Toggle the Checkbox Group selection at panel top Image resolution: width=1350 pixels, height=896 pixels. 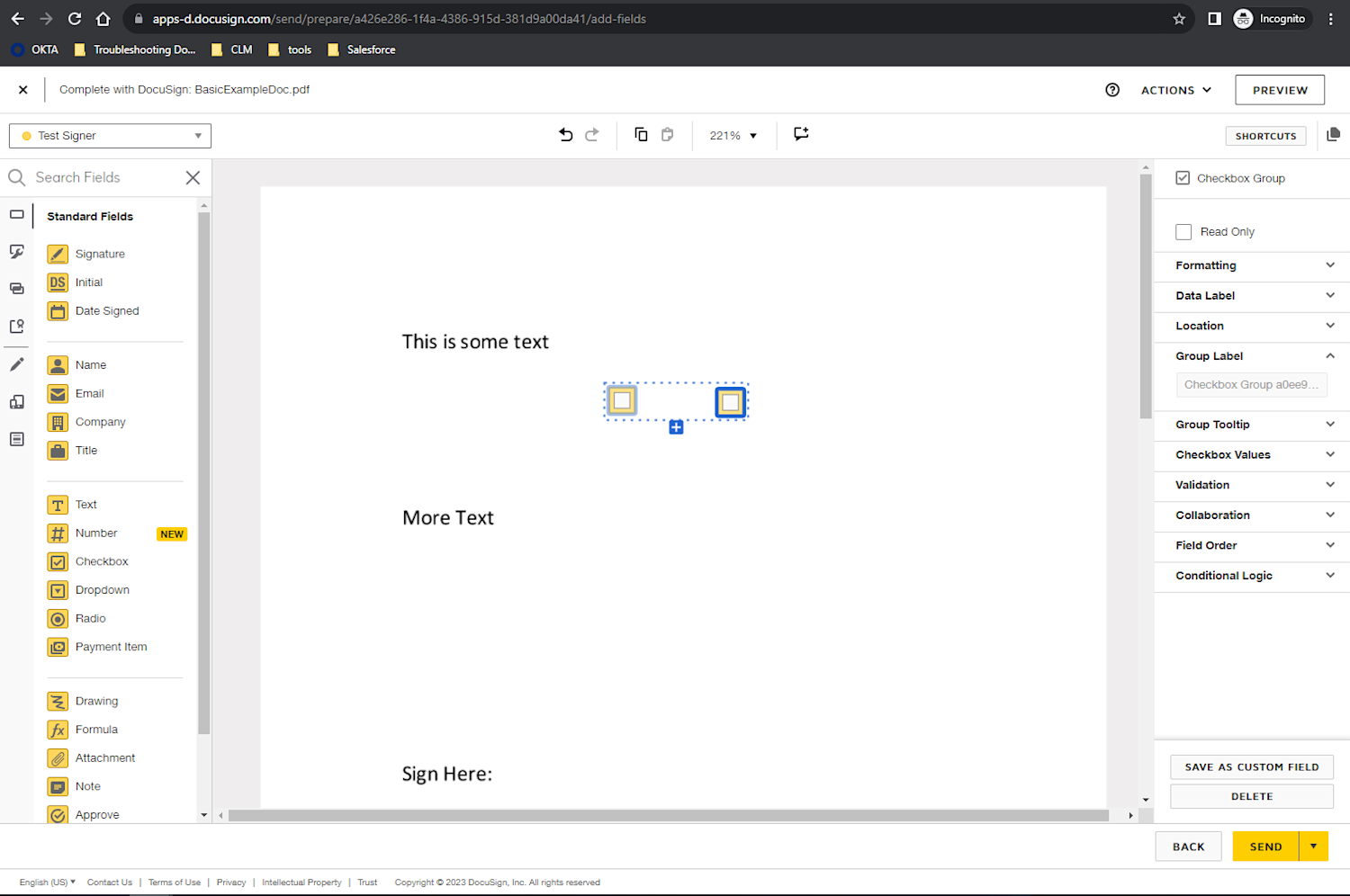coord(1183,177)
